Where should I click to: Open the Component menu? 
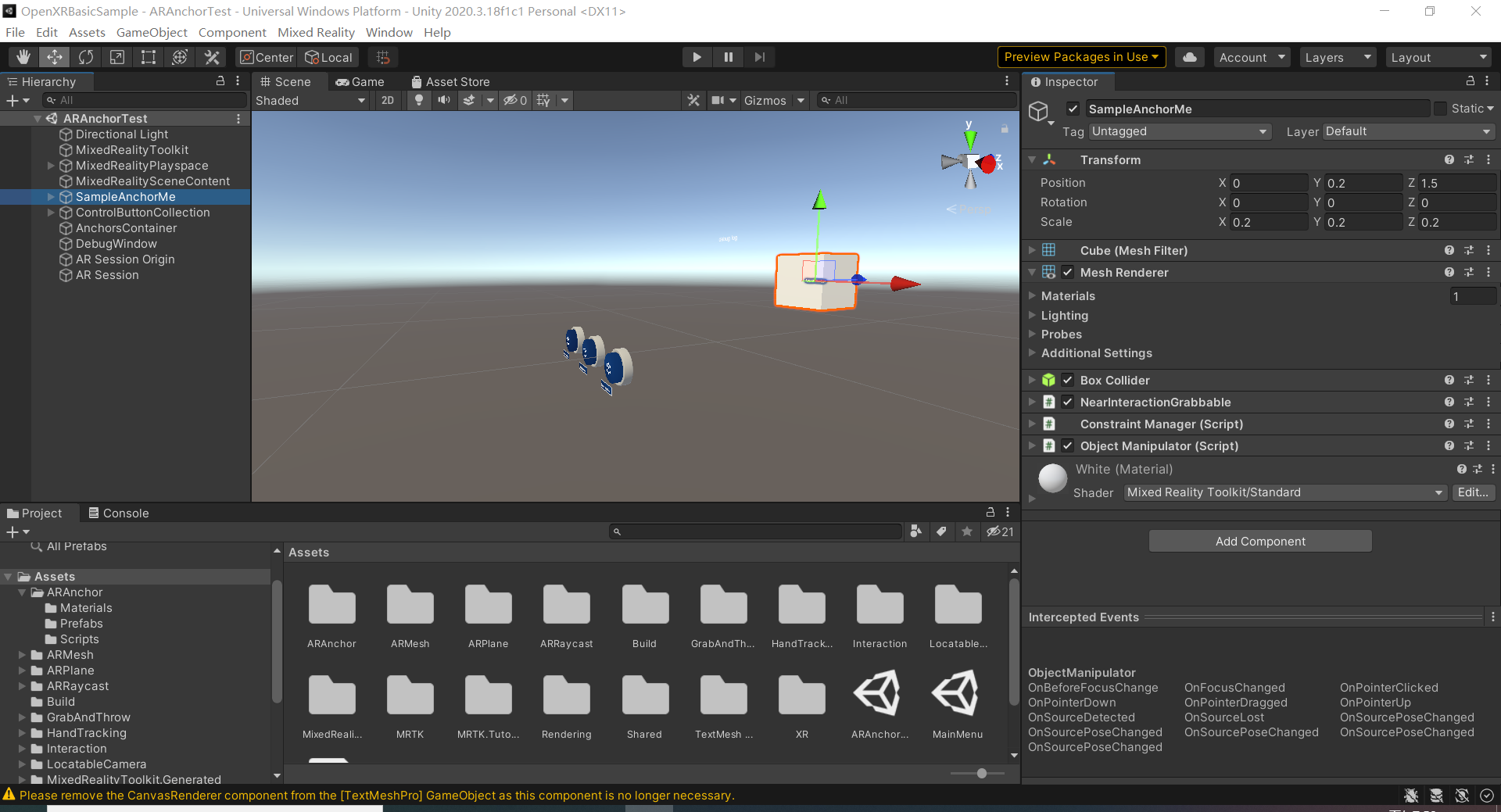click(232, 32)
